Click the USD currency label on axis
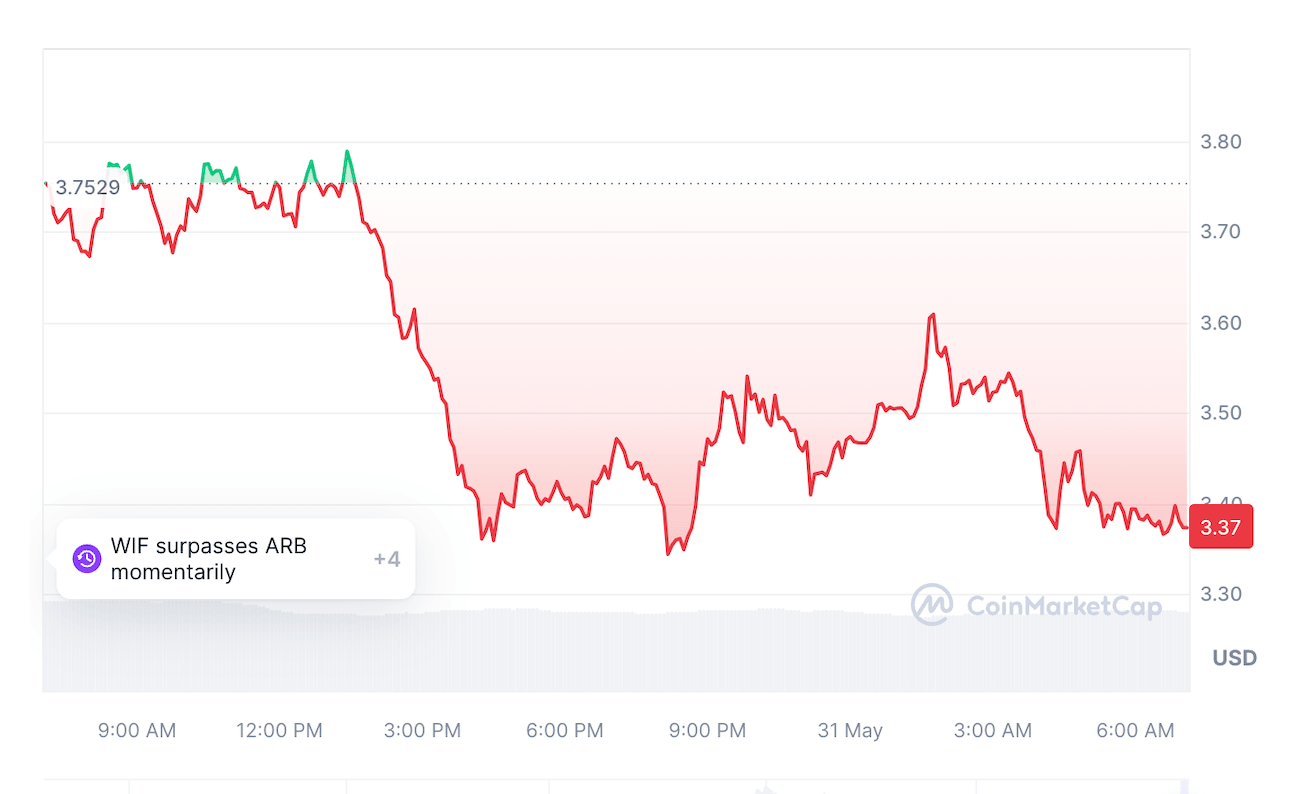 point(1233,658)
